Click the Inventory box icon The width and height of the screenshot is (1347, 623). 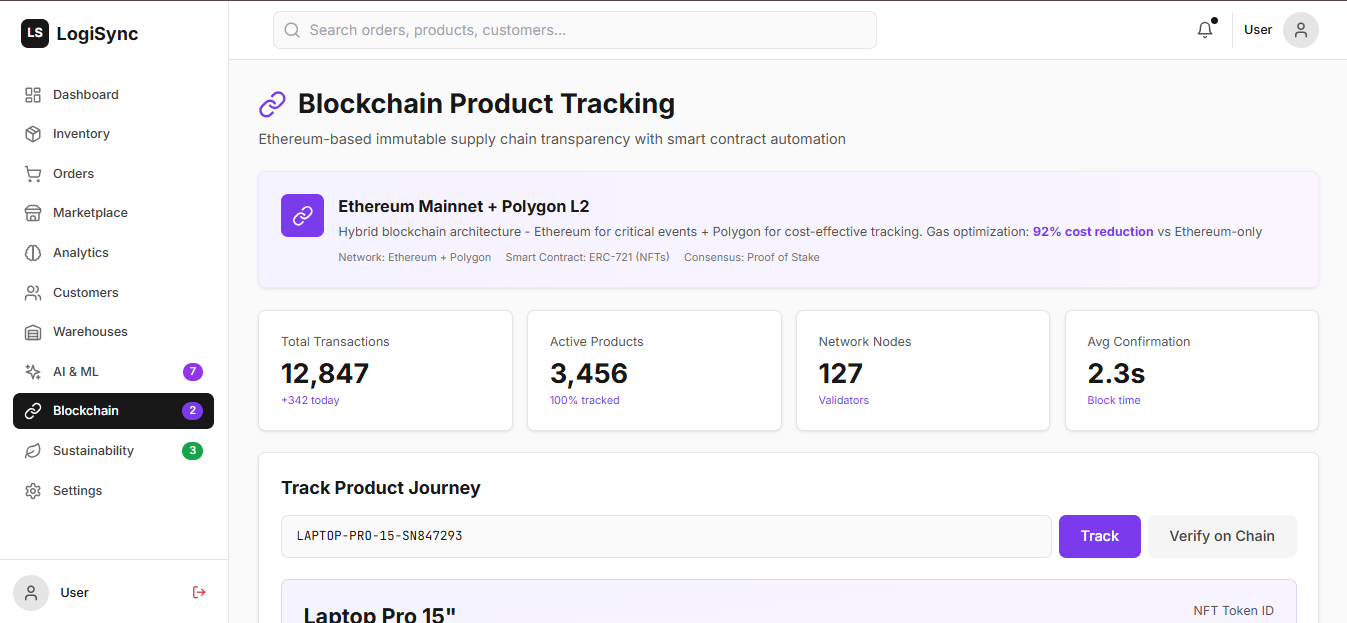point(33,134)
